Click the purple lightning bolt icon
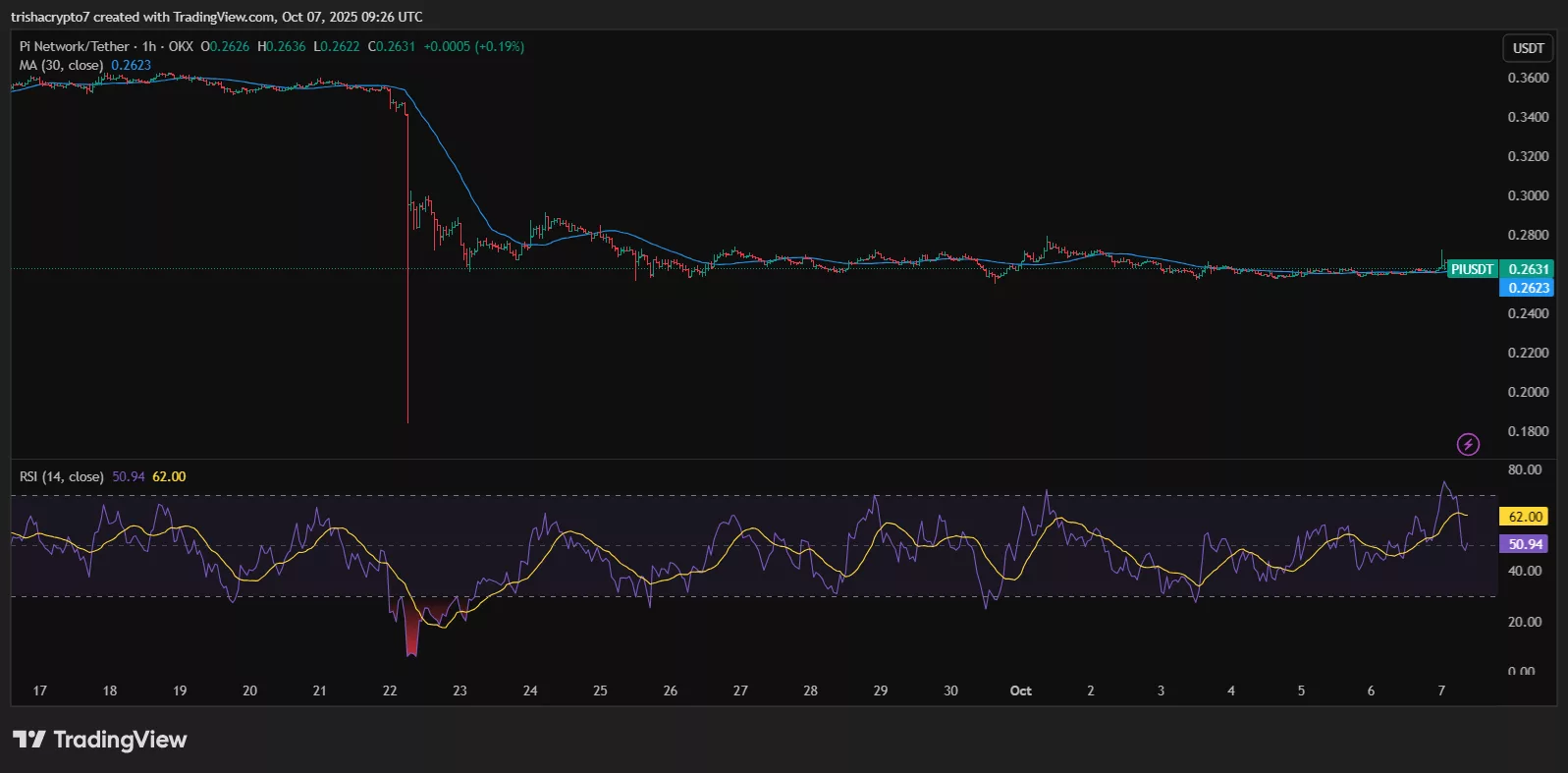This screenshot has height=773, width=1568. pyautogui.click(x=1467, y=445)
